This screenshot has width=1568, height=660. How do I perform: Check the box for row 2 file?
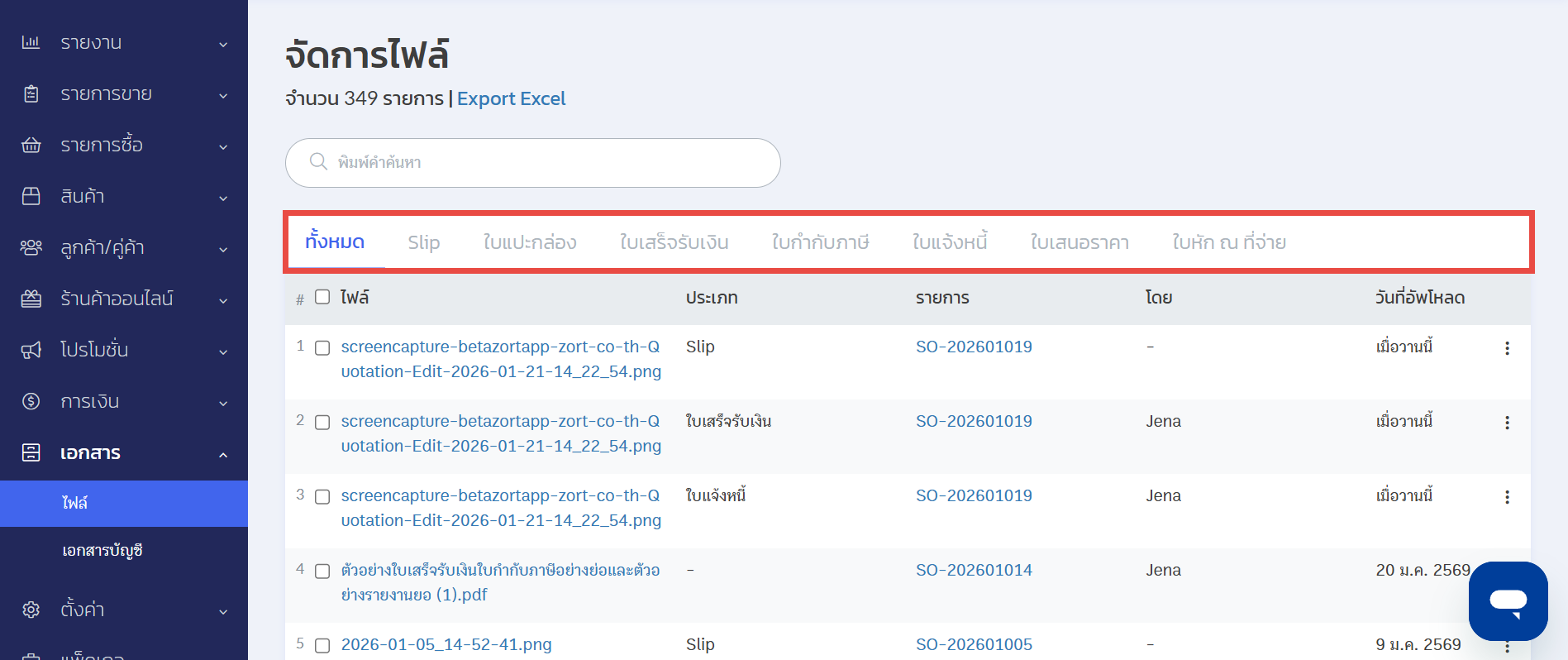coord(322,423)
